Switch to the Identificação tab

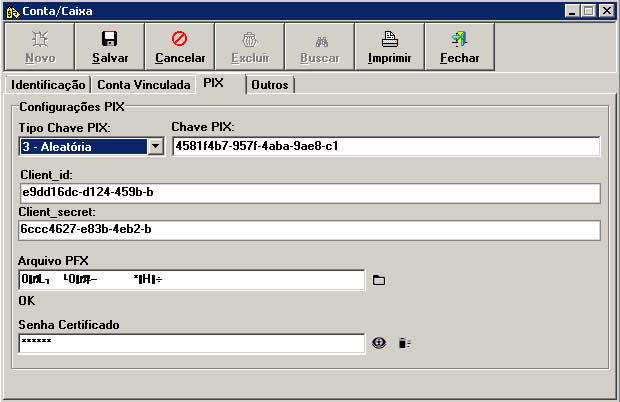[x=48, y=85]
